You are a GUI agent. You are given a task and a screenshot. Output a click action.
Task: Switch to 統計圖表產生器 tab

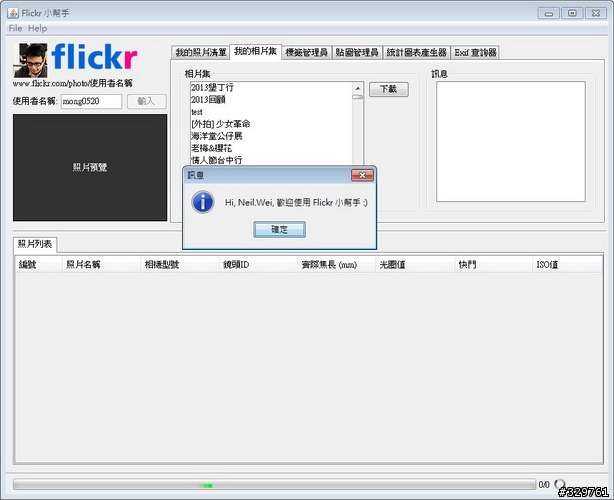point(416,52)
